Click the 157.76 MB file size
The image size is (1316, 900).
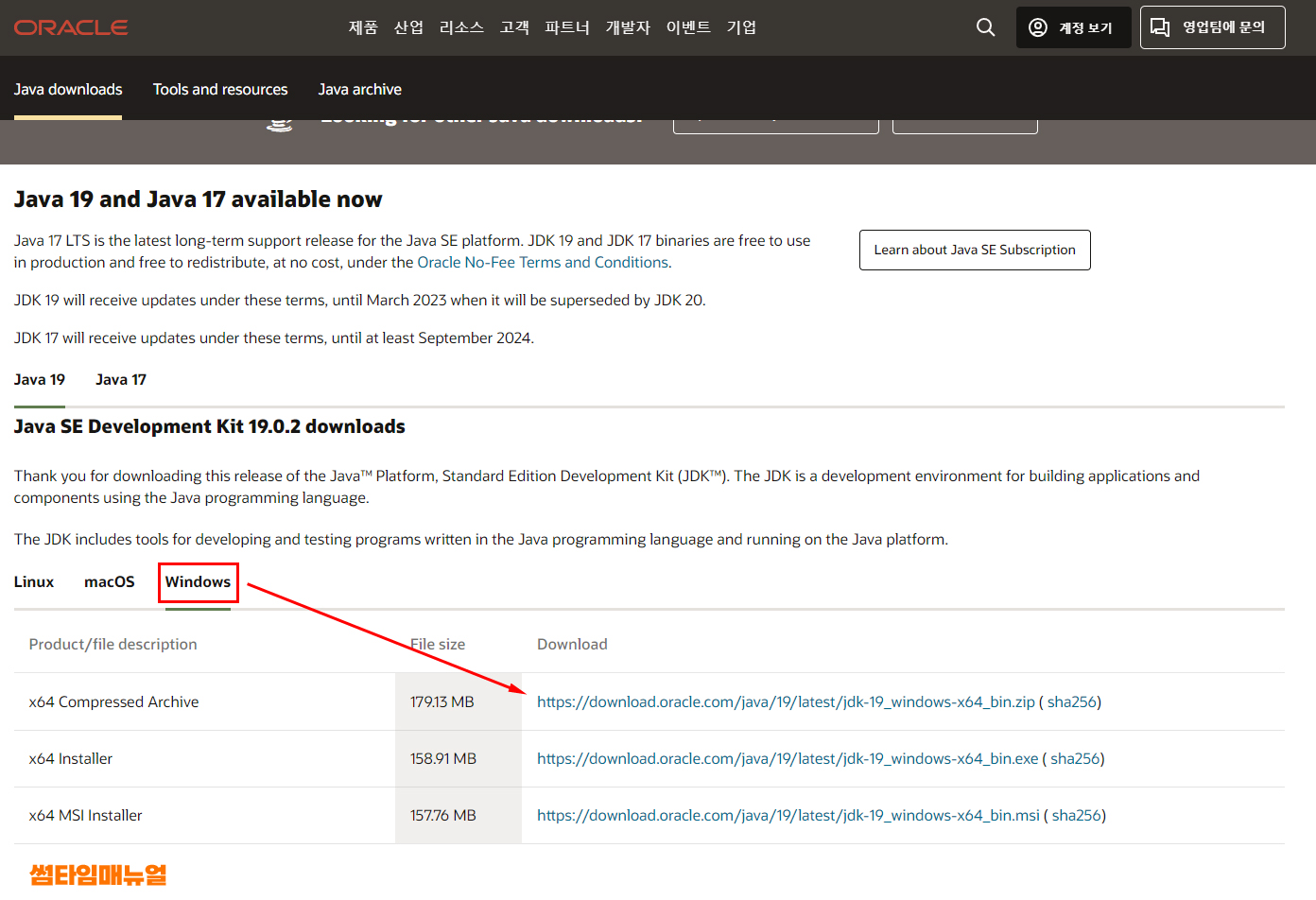443,815
